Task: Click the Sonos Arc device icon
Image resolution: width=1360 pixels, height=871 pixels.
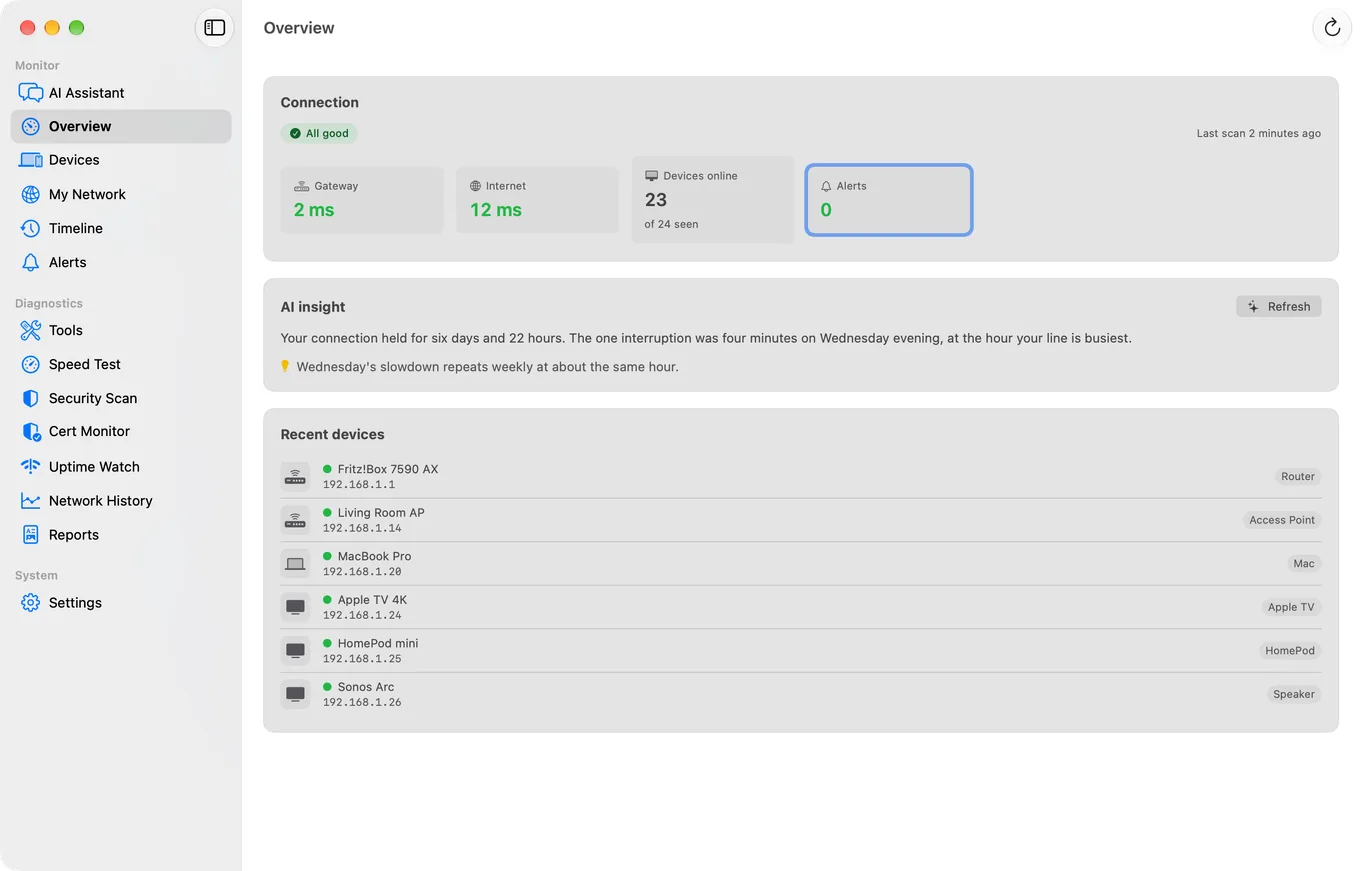Action: (295, 694)
